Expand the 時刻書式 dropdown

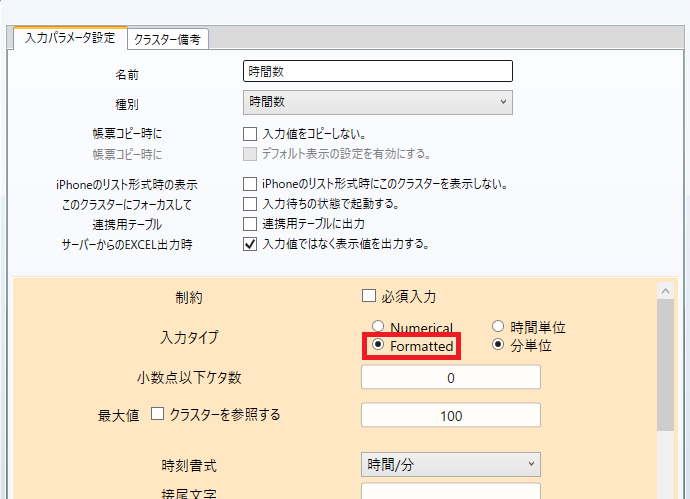click(x=450, y=465)
